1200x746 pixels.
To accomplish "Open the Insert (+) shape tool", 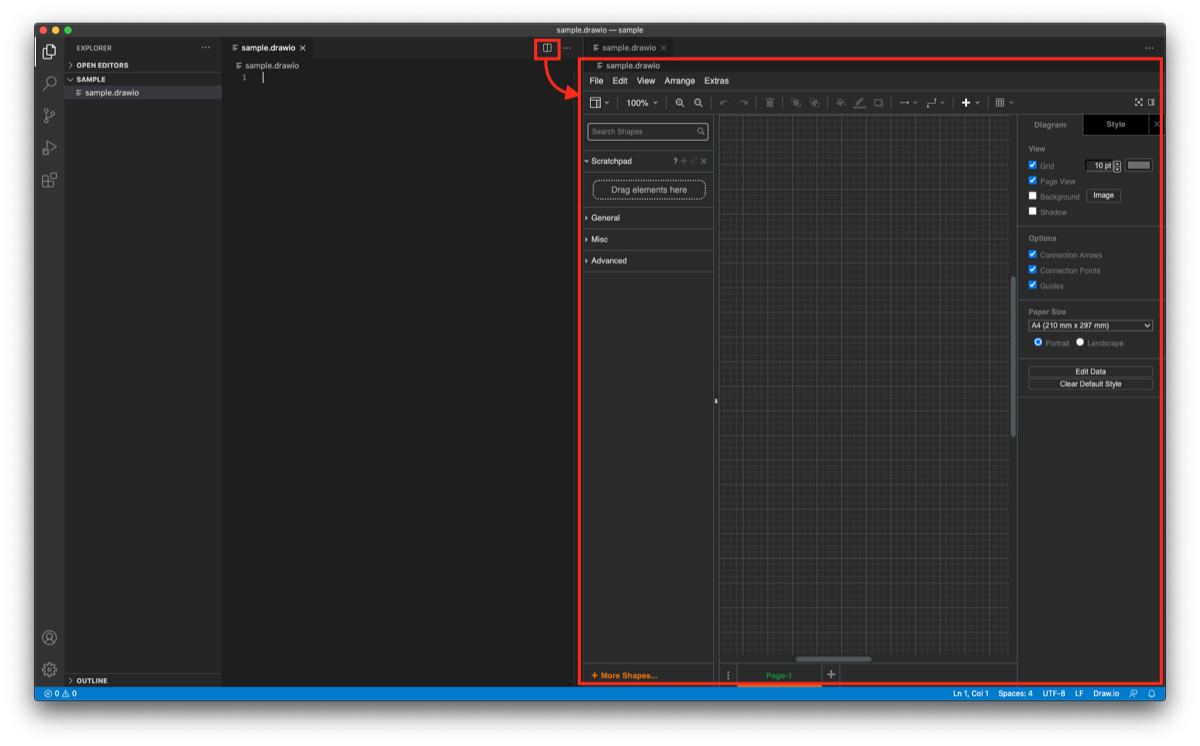I will pyautogui.click(x=965, y=102).
